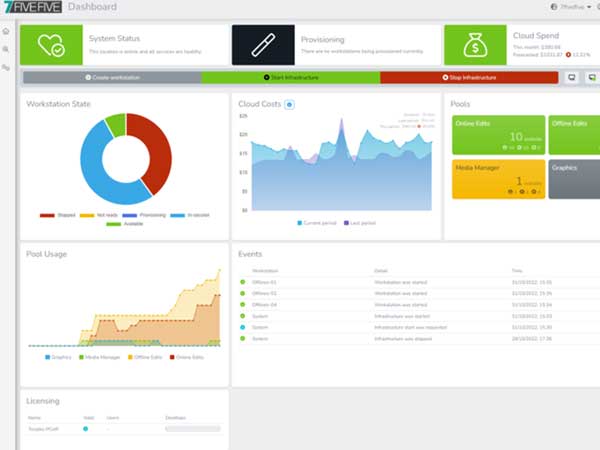This screenshot has height=450, width=600.
Task: Click Online Edits last status icon
Action: [533, 147]
